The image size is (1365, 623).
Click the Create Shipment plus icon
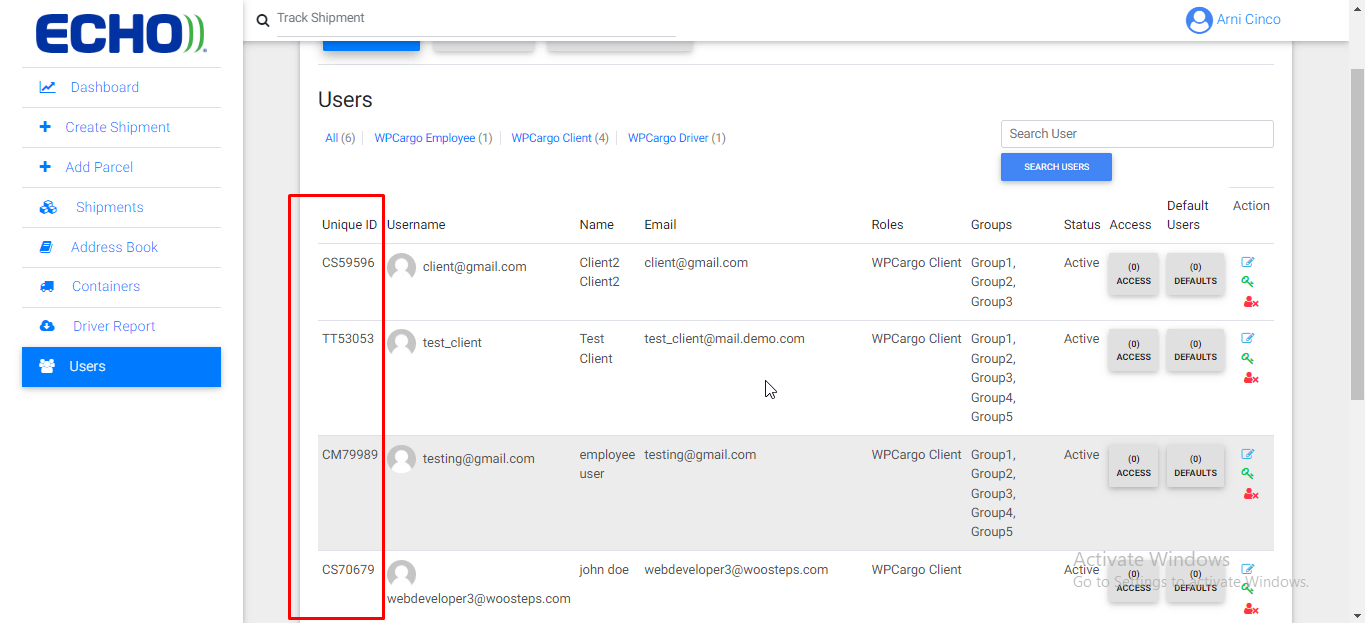point(45,127)
